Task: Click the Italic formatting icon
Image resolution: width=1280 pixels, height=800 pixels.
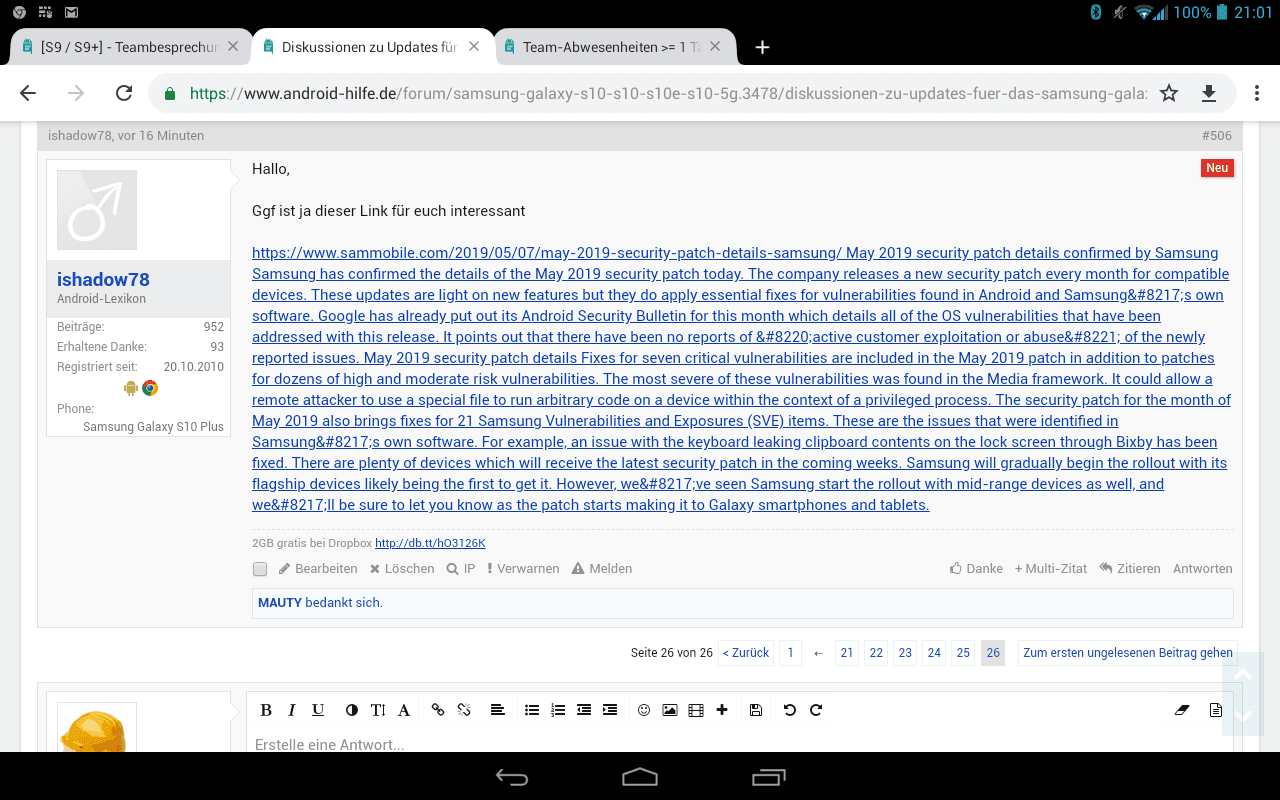Action: click(292, 710)
